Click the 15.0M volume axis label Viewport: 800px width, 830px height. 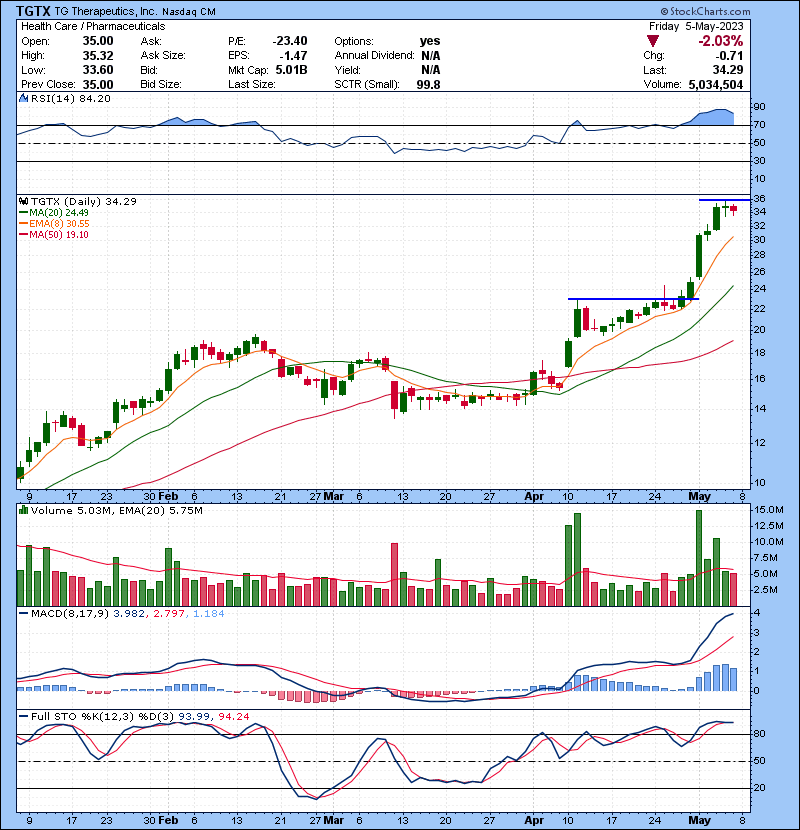tap(769, 510)
